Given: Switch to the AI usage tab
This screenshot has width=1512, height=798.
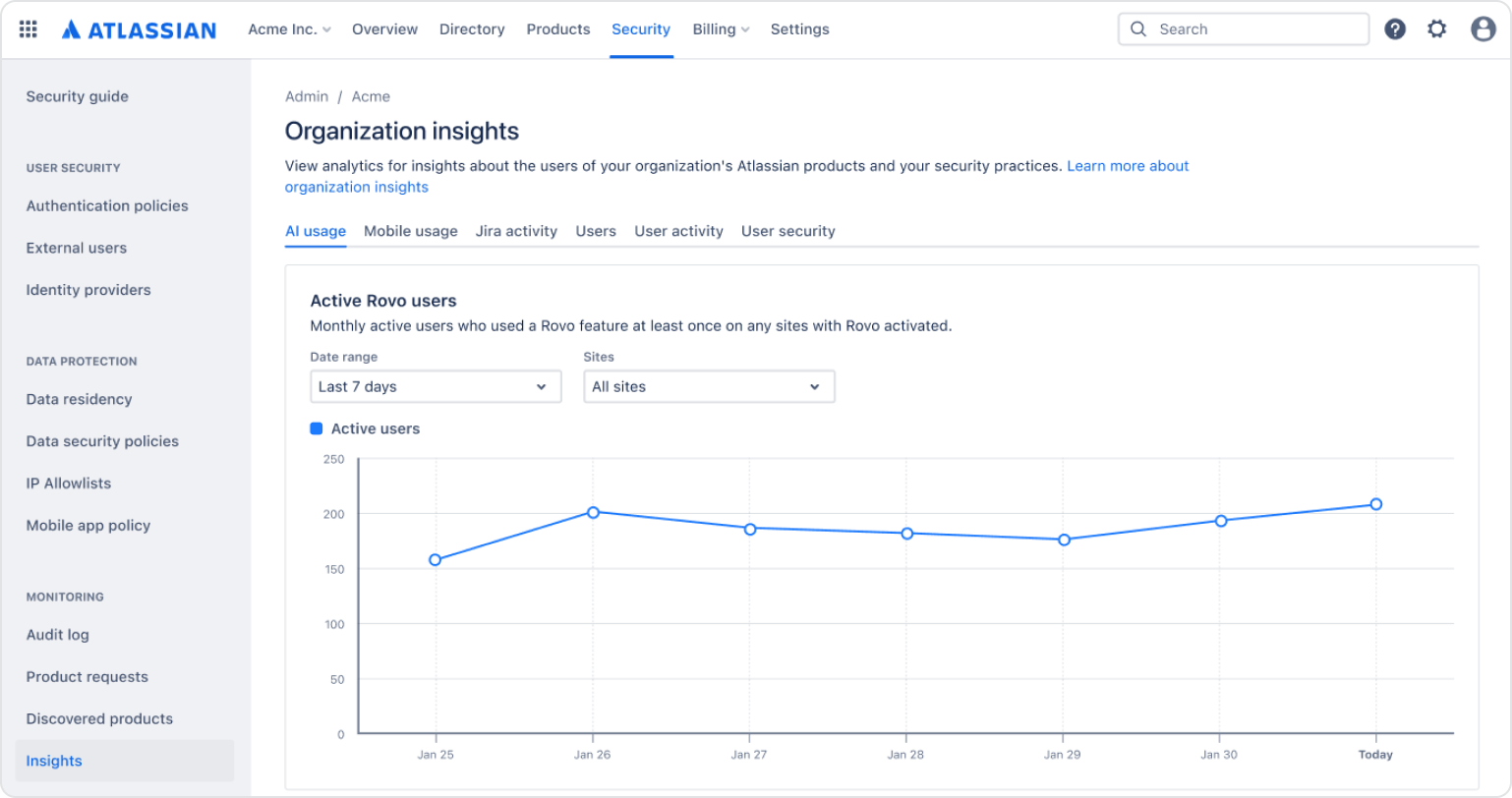Looking at the screenshot, I should 316,231.
